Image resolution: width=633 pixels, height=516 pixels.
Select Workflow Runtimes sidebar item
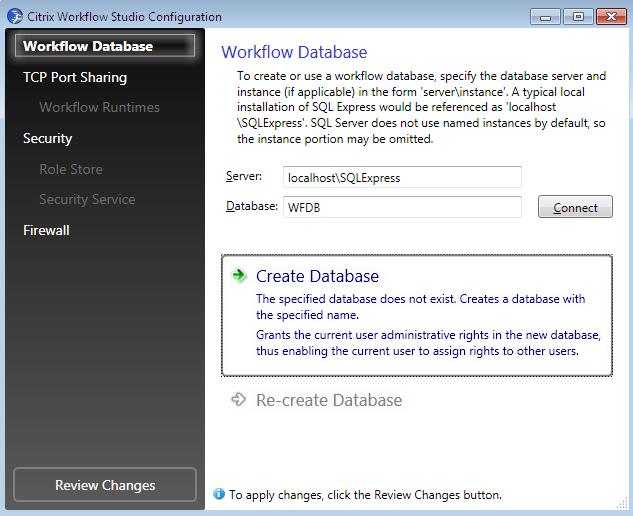pyautogui.click(x=99, y=107)
